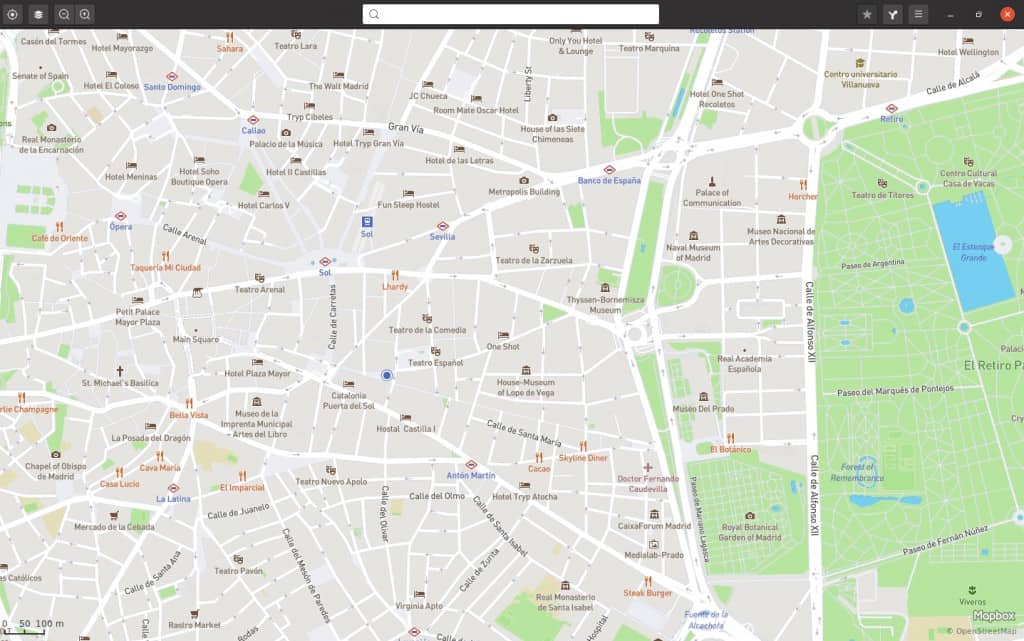Viewport: 1024px width, 641px height.
Task: Select the Antón Martín metro icon
Action: click(471, 465)
